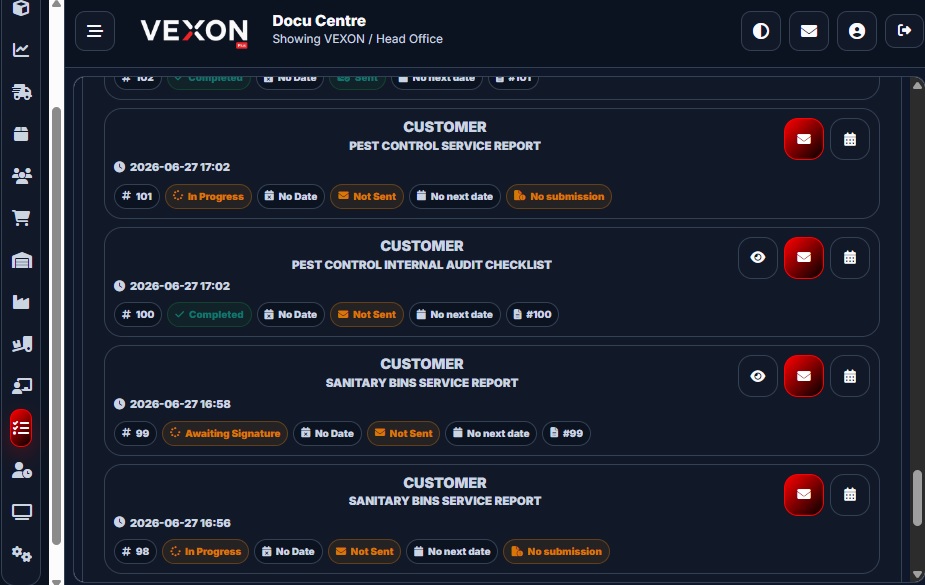This screenshot has width=925, height=585.
Task: Click the In Progress badge on document 98
Action: (205, 551)
